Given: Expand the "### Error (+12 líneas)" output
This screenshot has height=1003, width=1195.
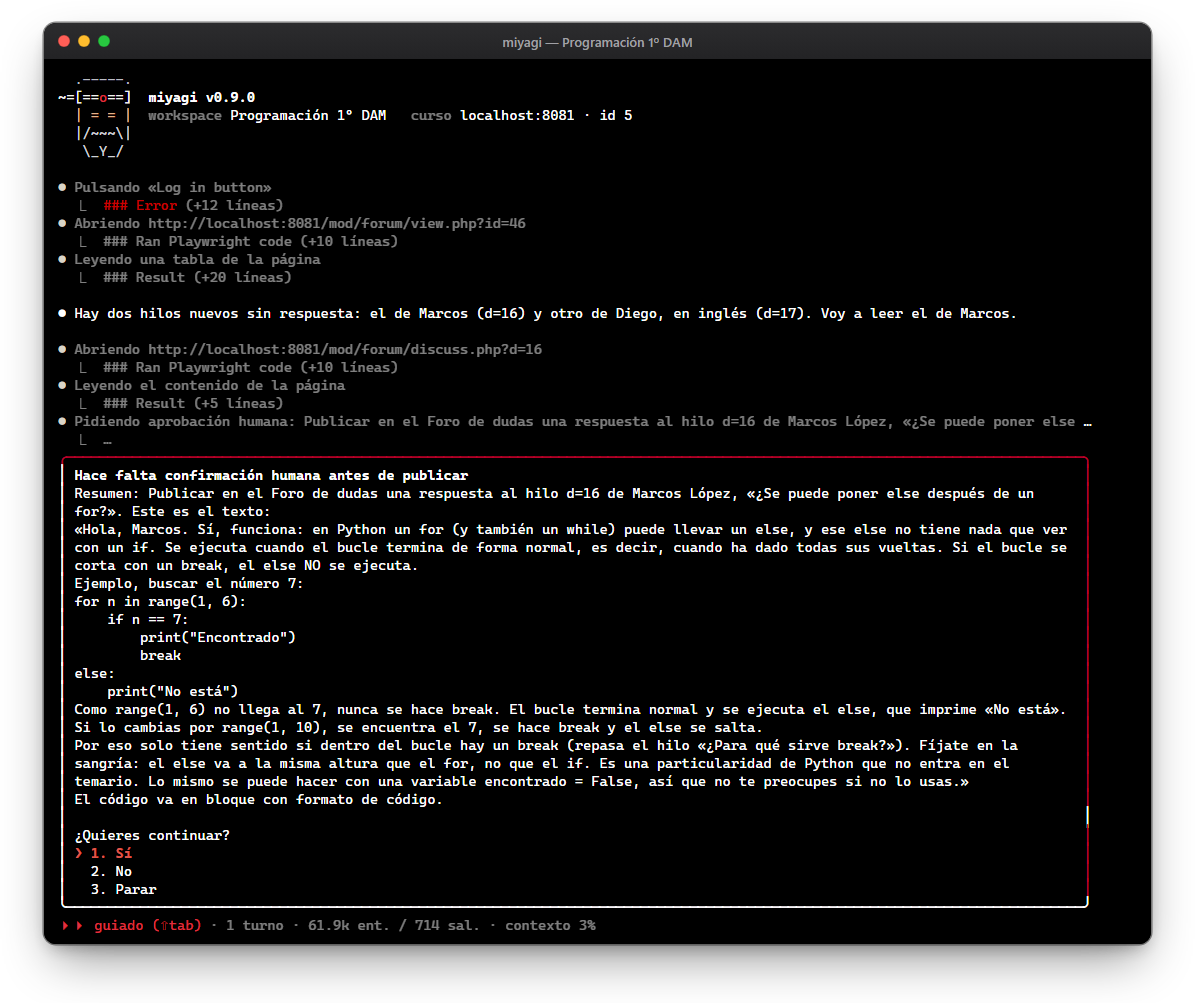Looking at the screenshot, I should (x=194, y=206).
